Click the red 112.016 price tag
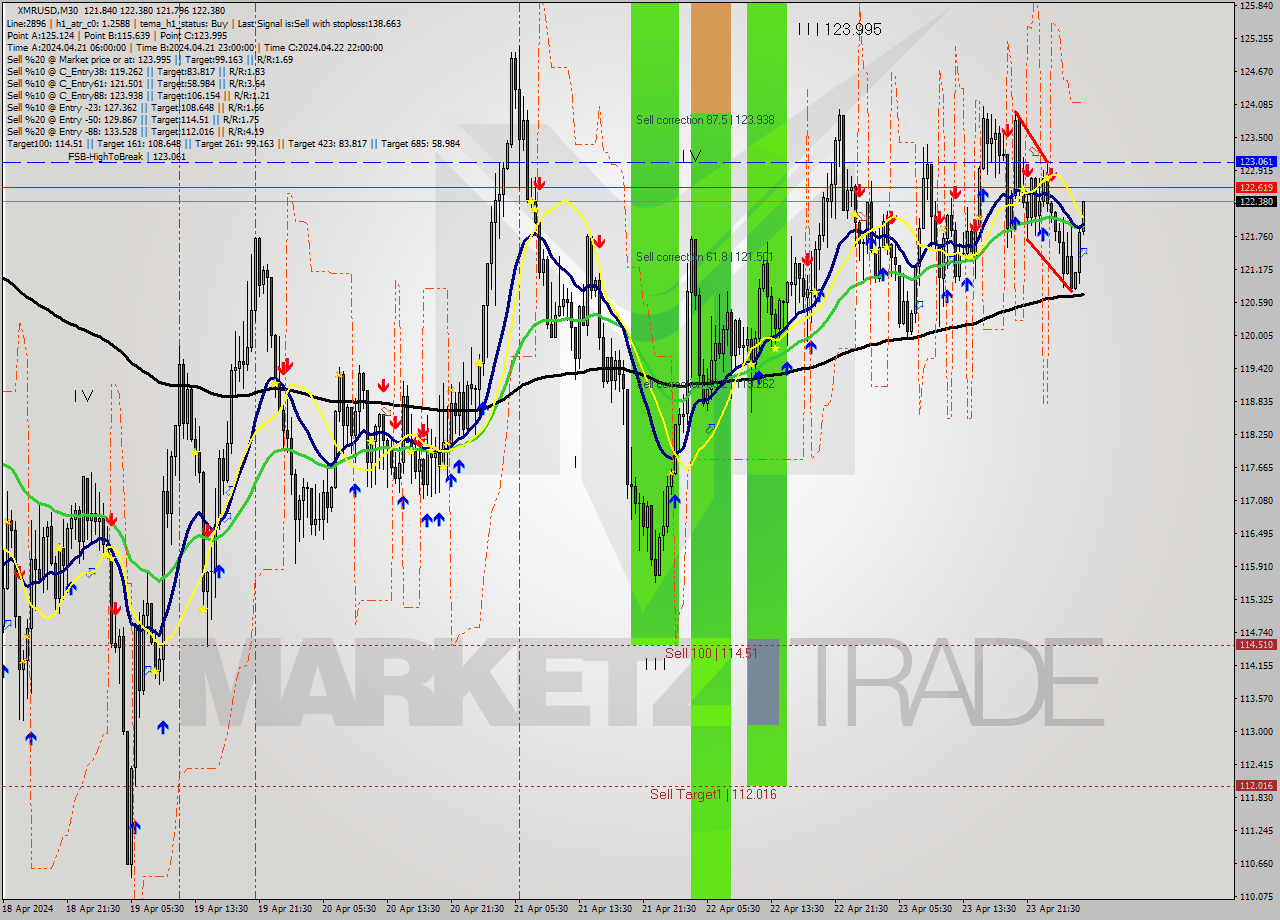The height and width of the screenshot is (920, 1280). tap(1256, 786)
